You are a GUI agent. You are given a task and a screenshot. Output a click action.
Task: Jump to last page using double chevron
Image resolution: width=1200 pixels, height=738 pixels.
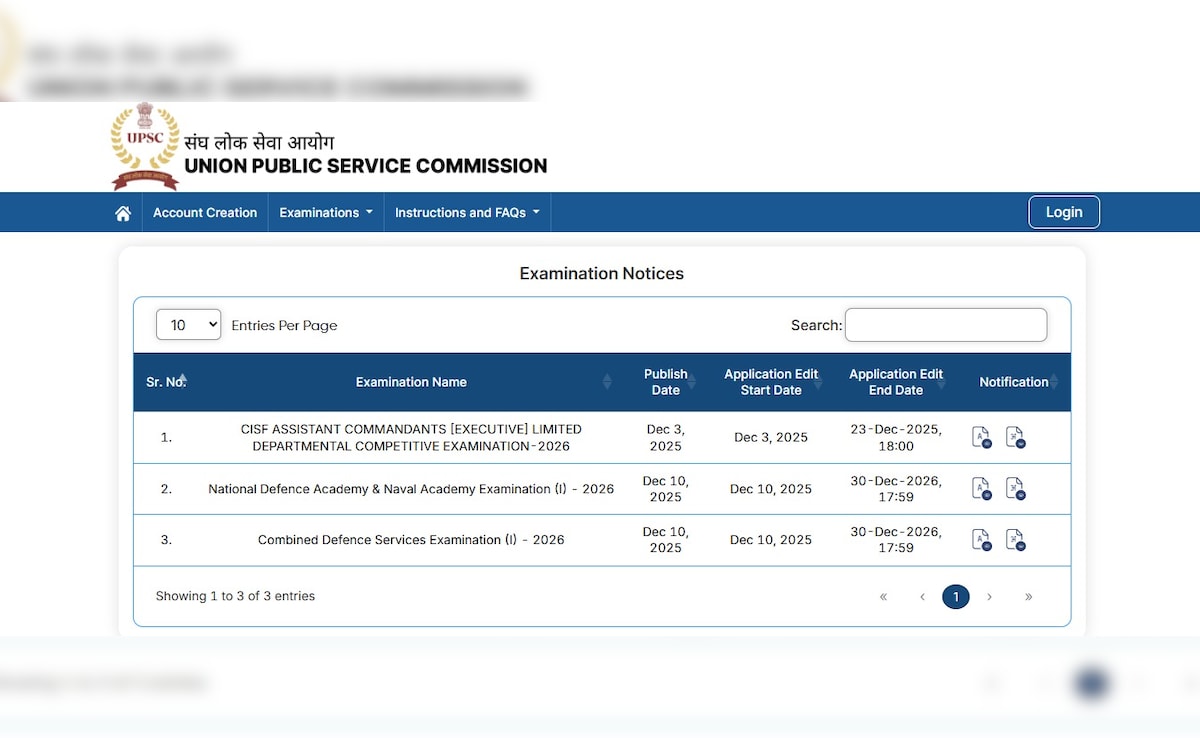coord(1028,597)
